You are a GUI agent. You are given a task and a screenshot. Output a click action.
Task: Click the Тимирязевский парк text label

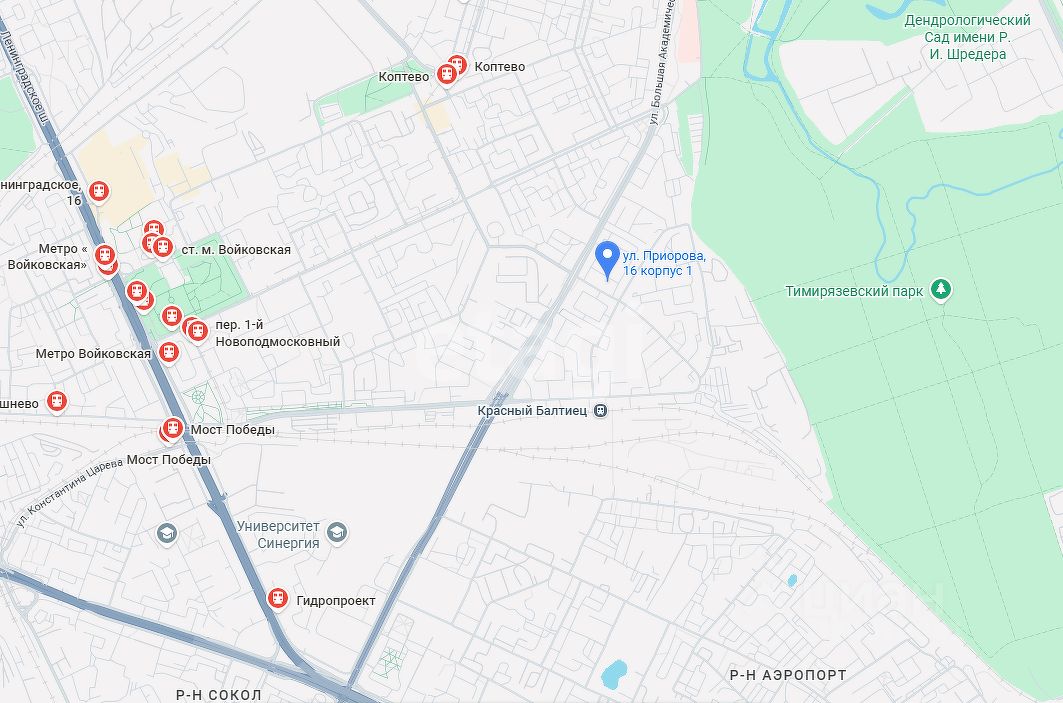(x=854, y=292)
